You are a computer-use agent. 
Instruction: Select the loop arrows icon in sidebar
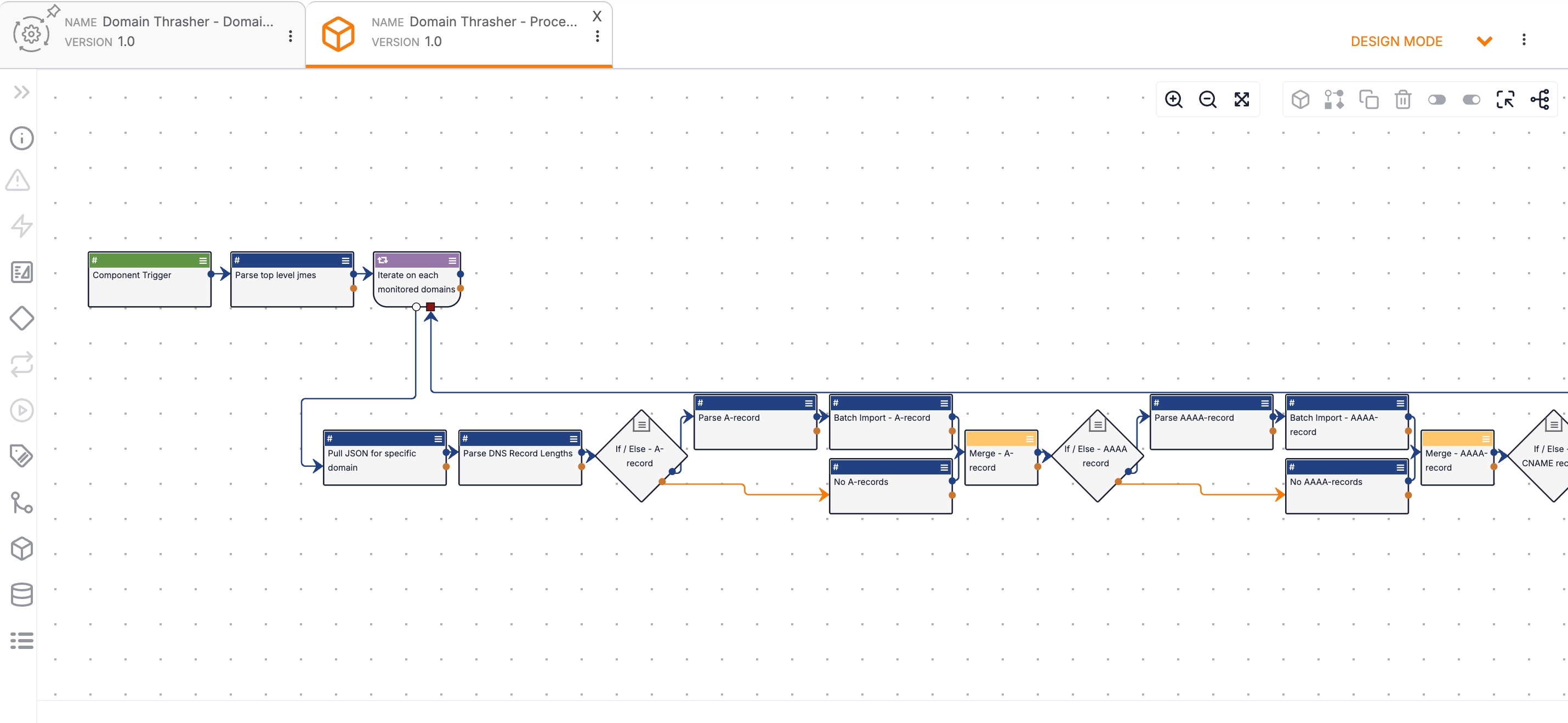tap(22, 364)
